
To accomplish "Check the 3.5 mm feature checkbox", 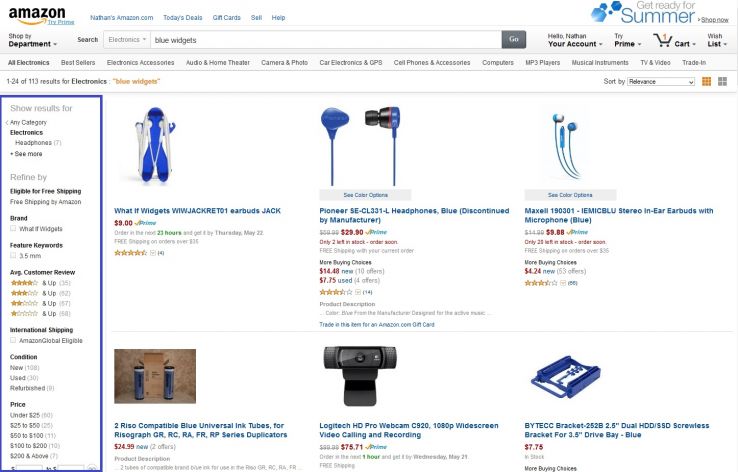I will (13, 256).
